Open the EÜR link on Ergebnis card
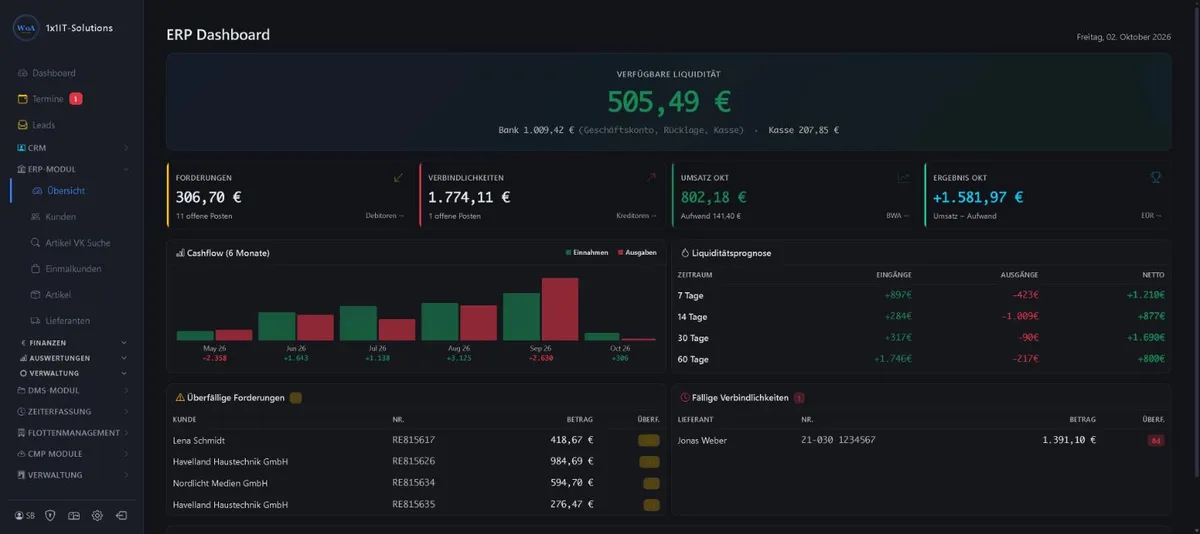Screen dimensions: 1200x534 pos(1151,216)
